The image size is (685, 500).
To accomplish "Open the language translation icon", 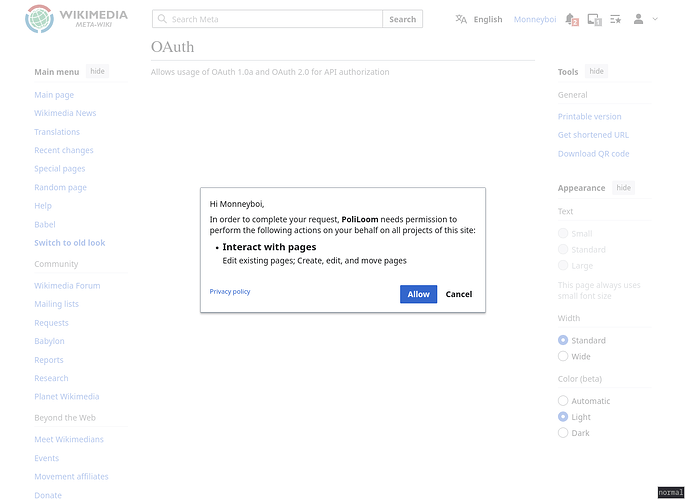I will point(461,19).
